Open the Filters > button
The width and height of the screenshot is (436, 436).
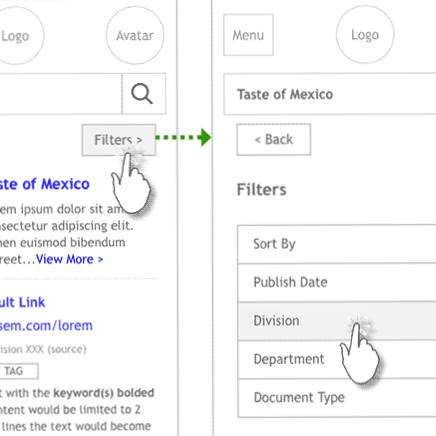click(x=119, y=140)
